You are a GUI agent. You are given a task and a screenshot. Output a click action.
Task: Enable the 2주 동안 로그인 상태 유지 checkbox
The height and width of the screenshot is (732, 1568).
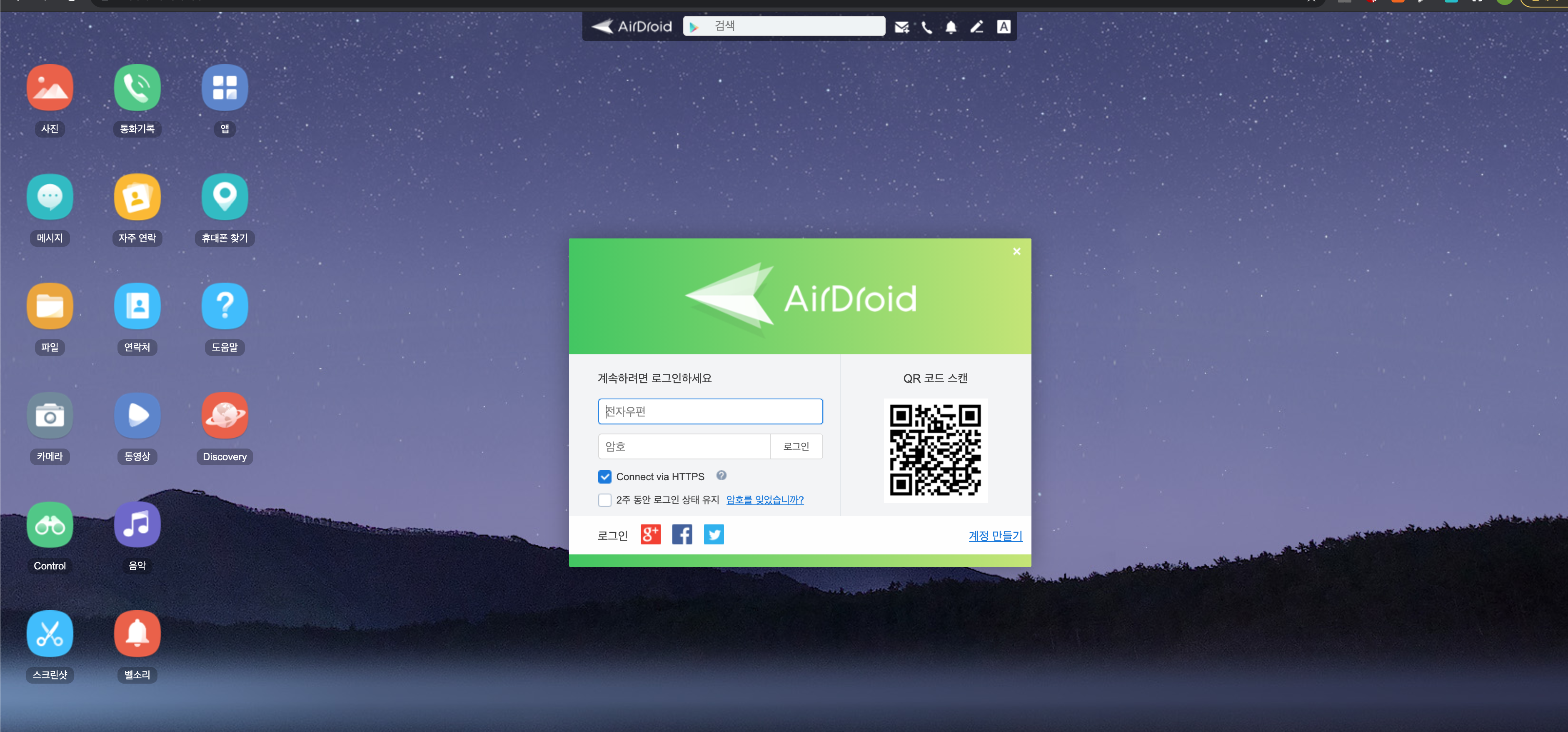[604, 500]
